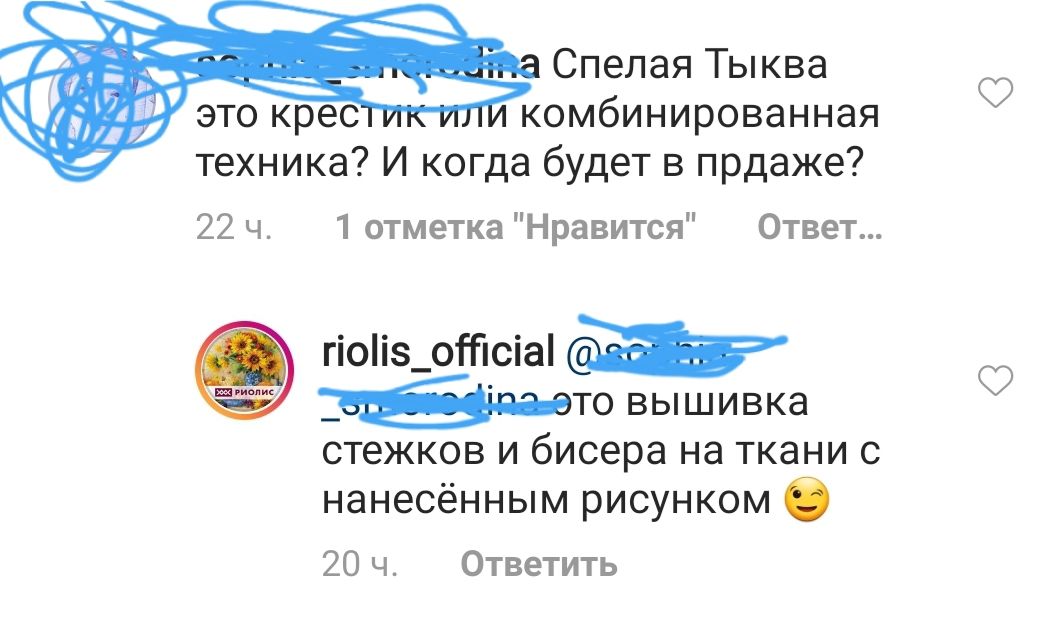1058x642 pixels.
Task: Tap the "И когда будет в прдаже?" question
Action: pos(623,164)
